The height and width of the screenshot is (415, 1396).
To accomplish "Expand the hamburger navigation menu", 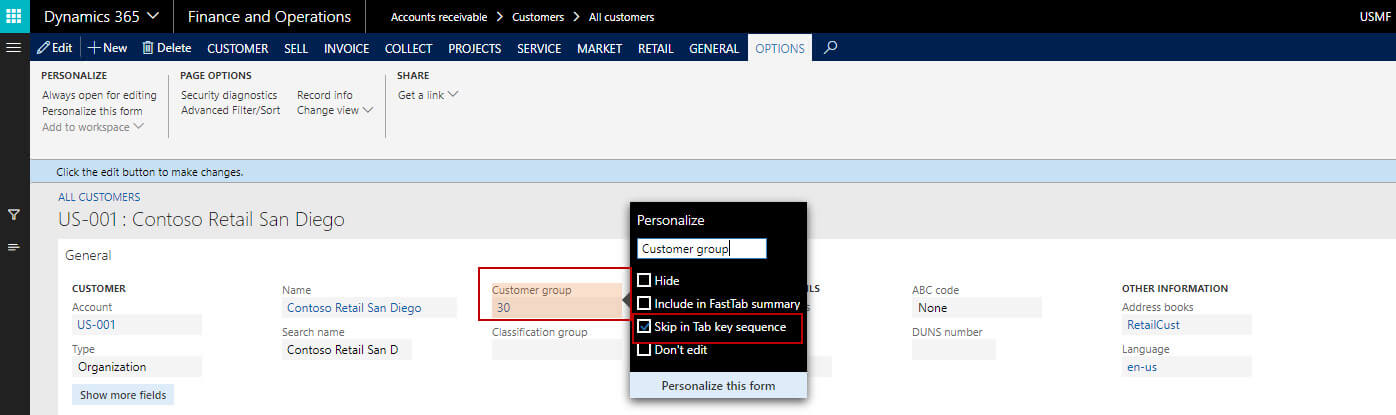I will click(14, 48).
